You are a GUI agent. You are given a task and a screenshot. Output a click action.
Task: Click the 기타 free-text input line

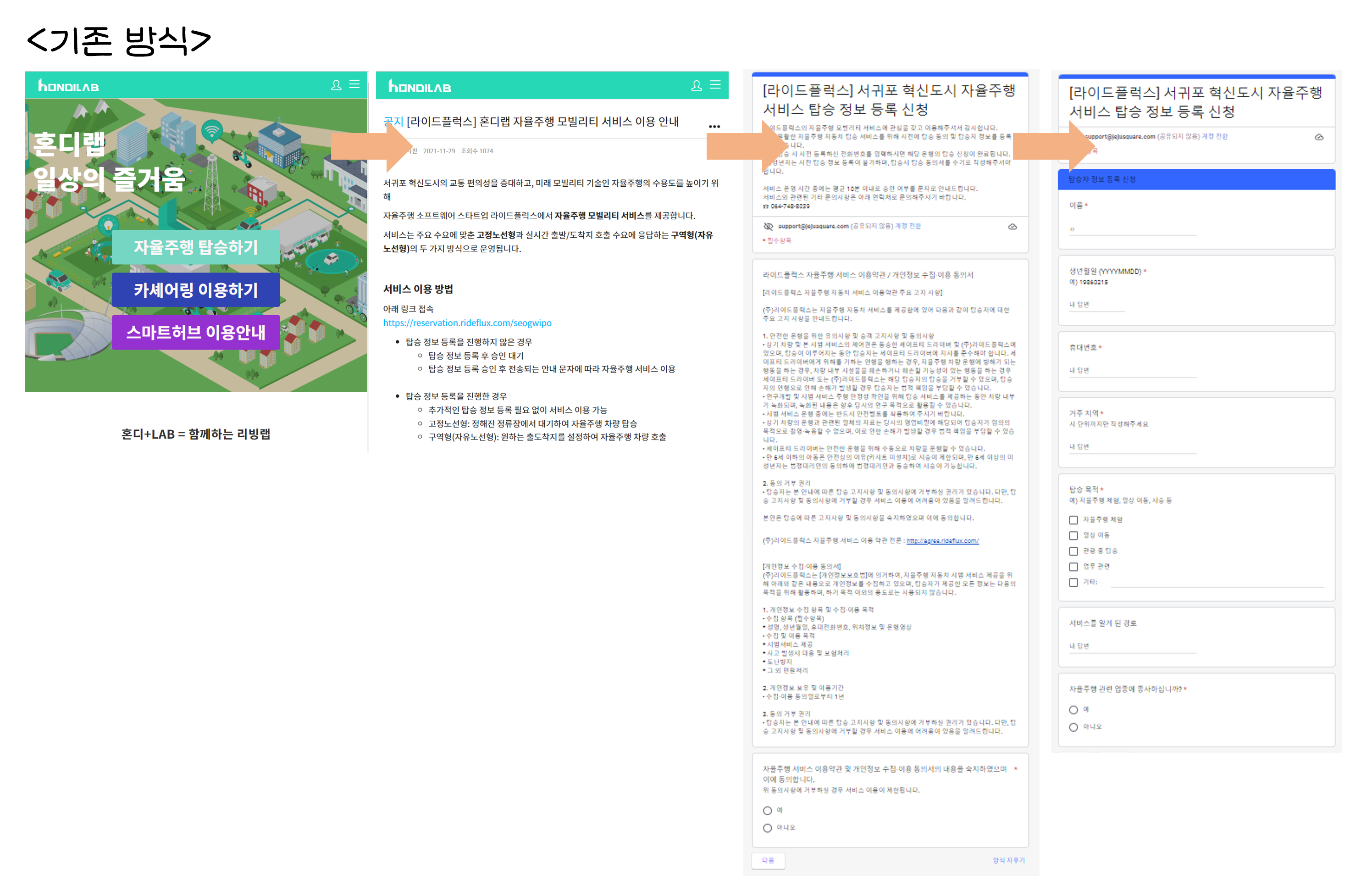(1217, 582)
